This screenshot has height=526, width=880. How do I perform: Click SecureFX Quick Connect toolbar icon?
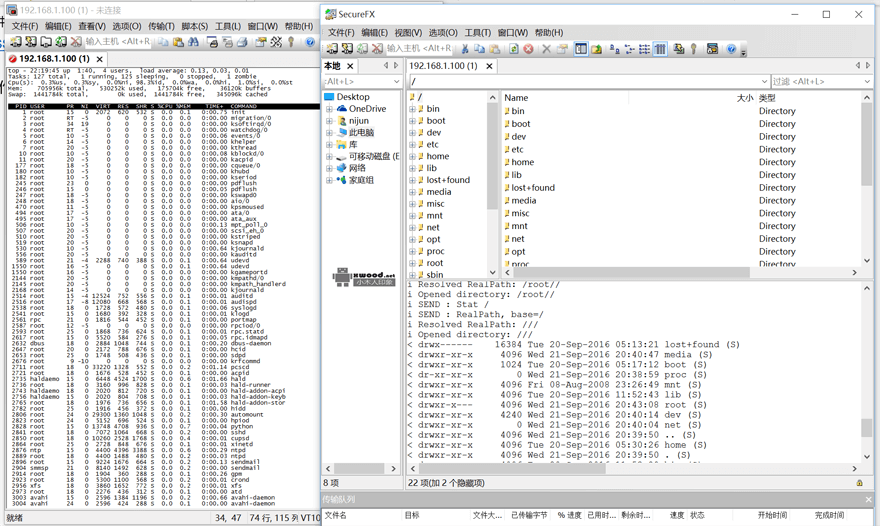point(347,49)
